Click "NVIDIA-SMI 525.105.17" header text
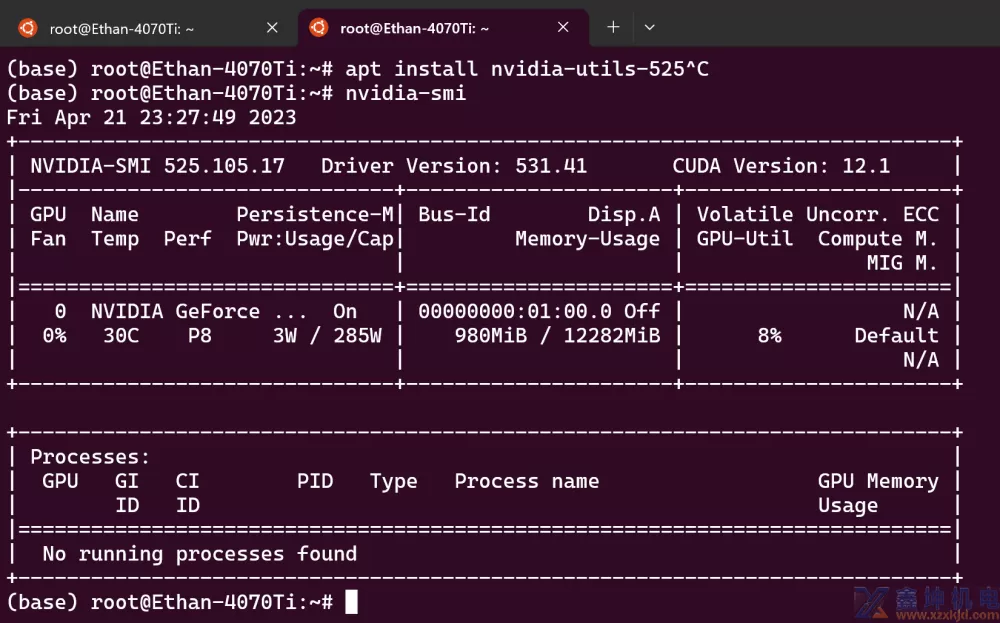Viewport: 1000px width, 623px height. 158,166
